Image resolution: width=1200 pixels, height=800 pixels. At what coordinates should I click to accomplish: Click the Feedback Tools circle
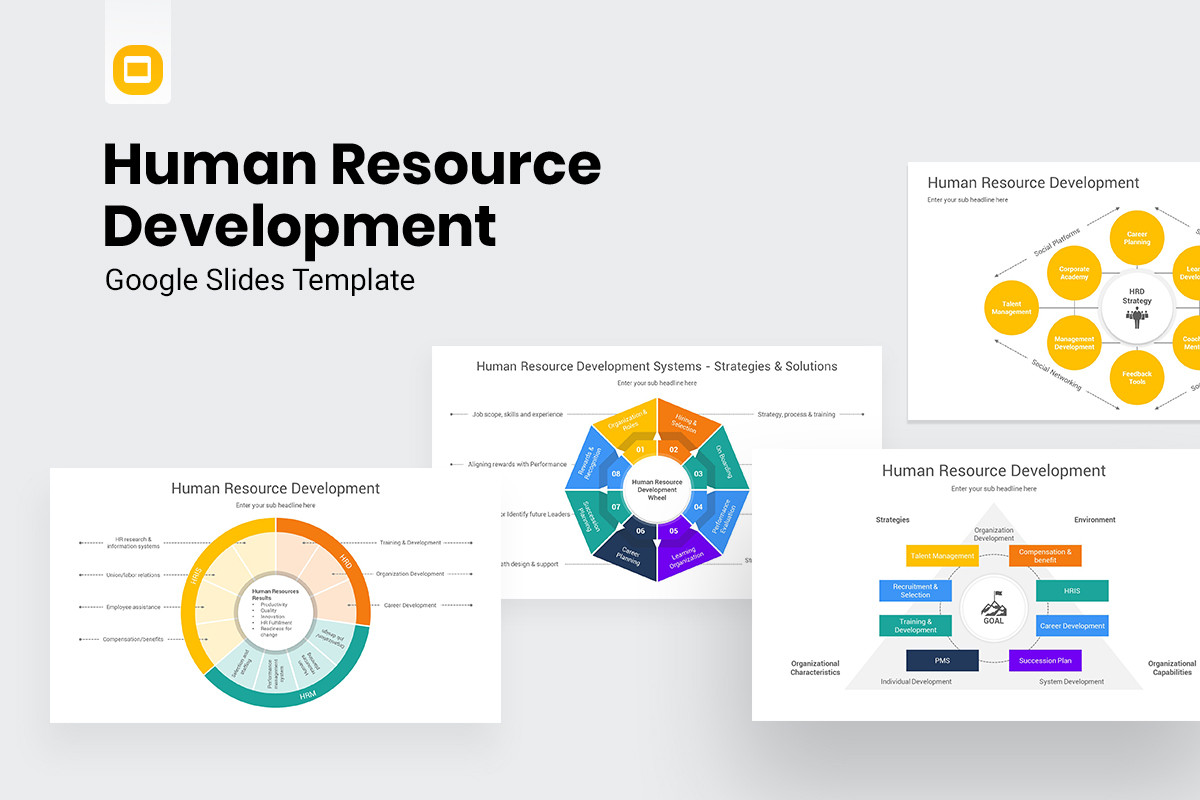(1137, 376)
